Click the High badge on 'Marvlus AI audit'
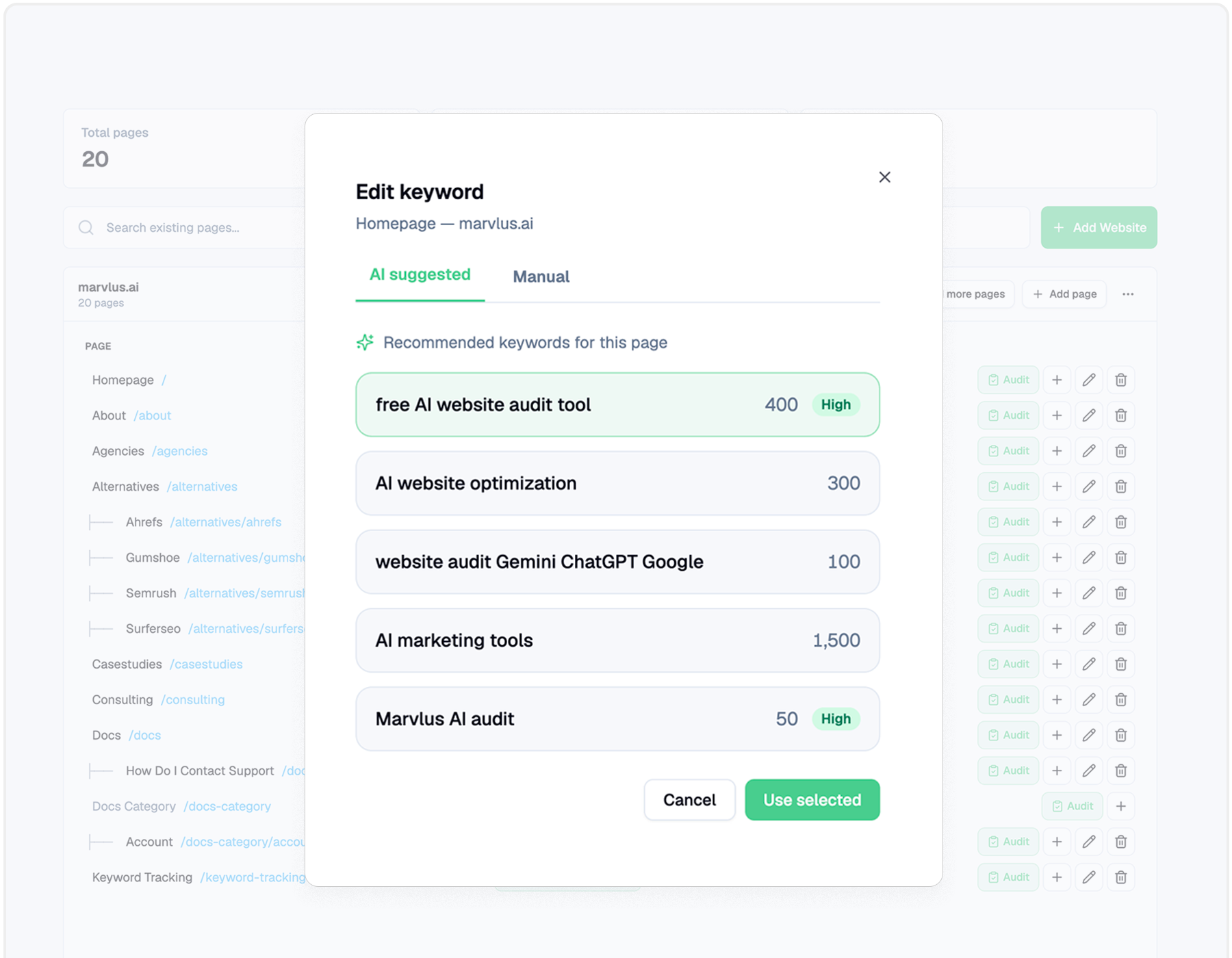 pos(836,718)
